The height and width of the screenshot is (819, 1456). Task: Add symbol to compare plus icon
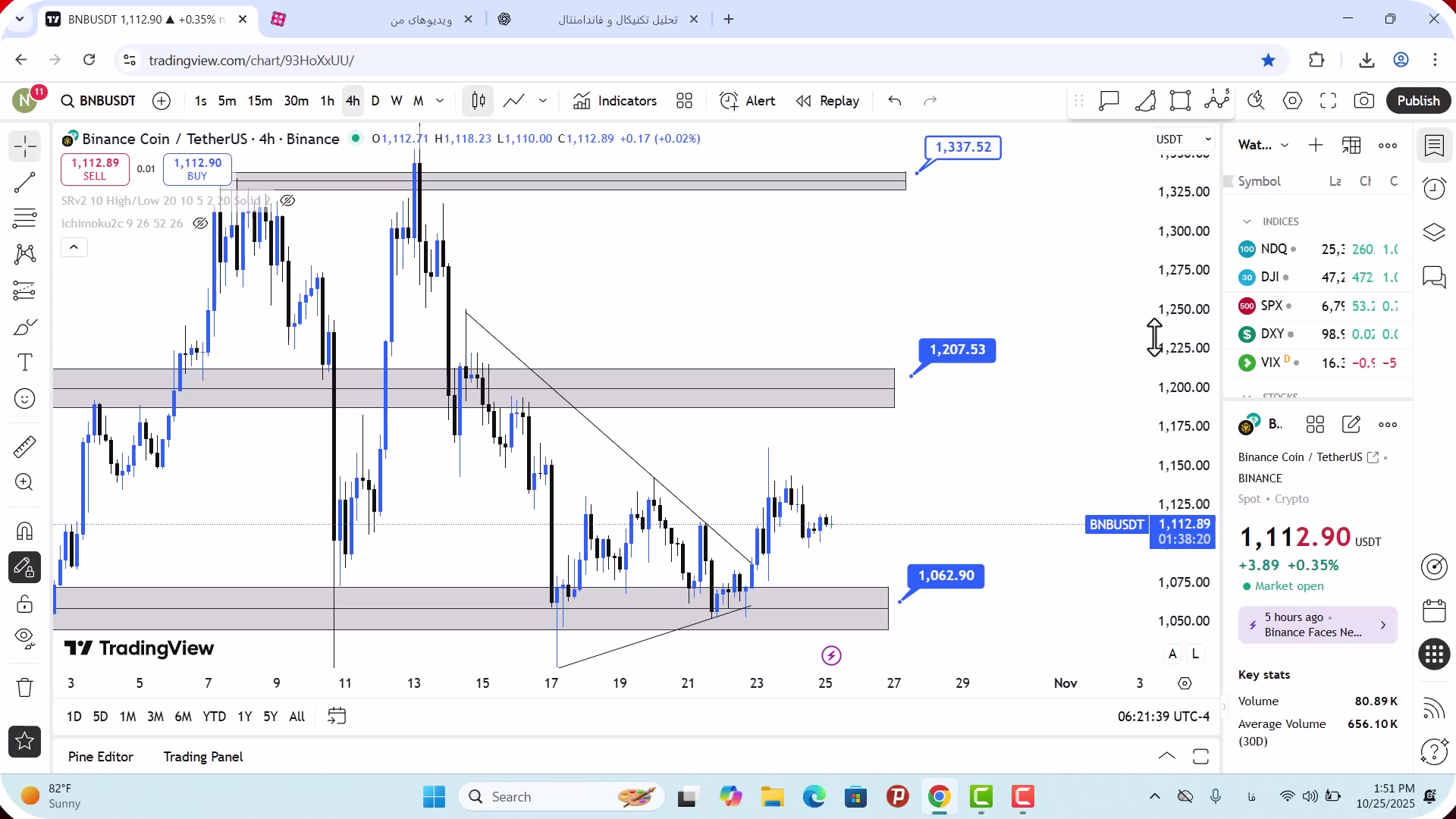tap(162, 101)
